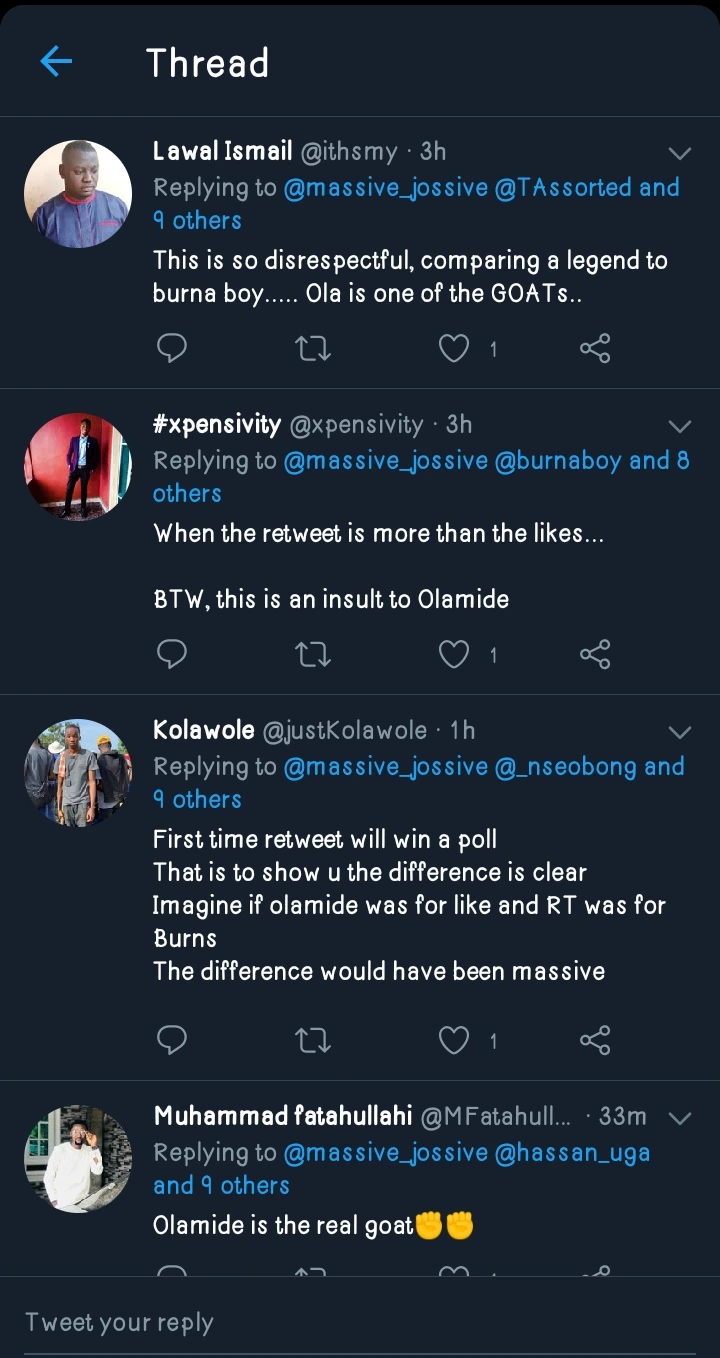Open Lawal Ismail's profile picture
This screenshot has height=1358, width=720.
point(78,194)
